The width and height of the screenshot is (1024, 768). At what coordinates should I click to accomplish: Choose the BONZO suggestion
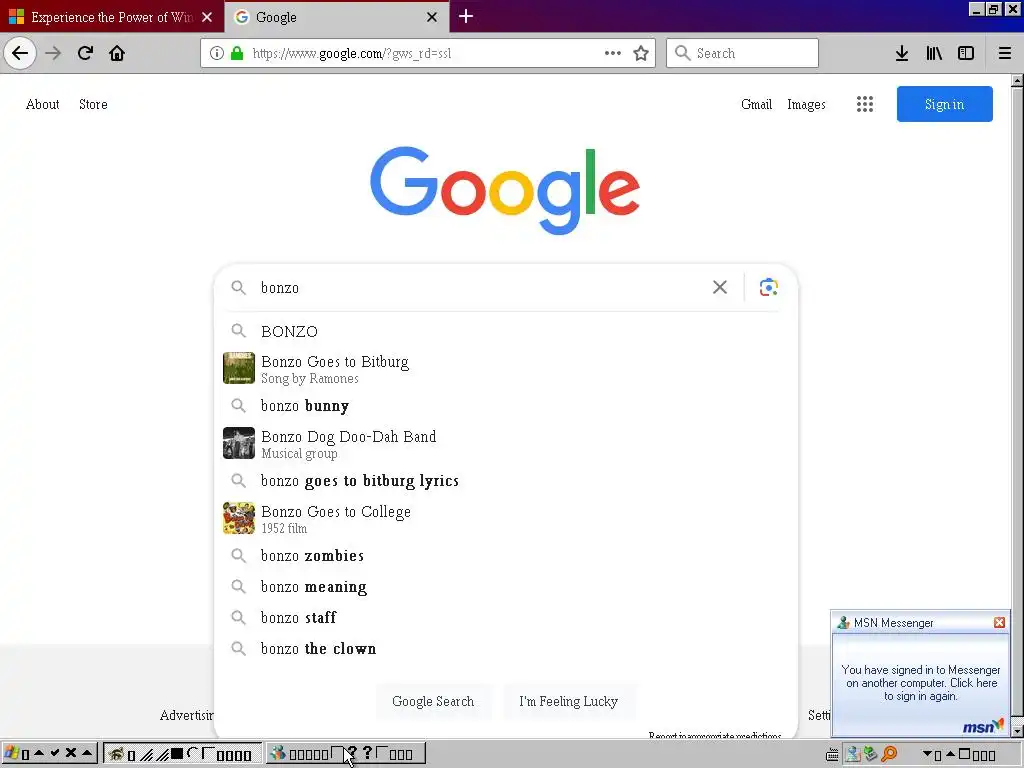click(505, 331)
